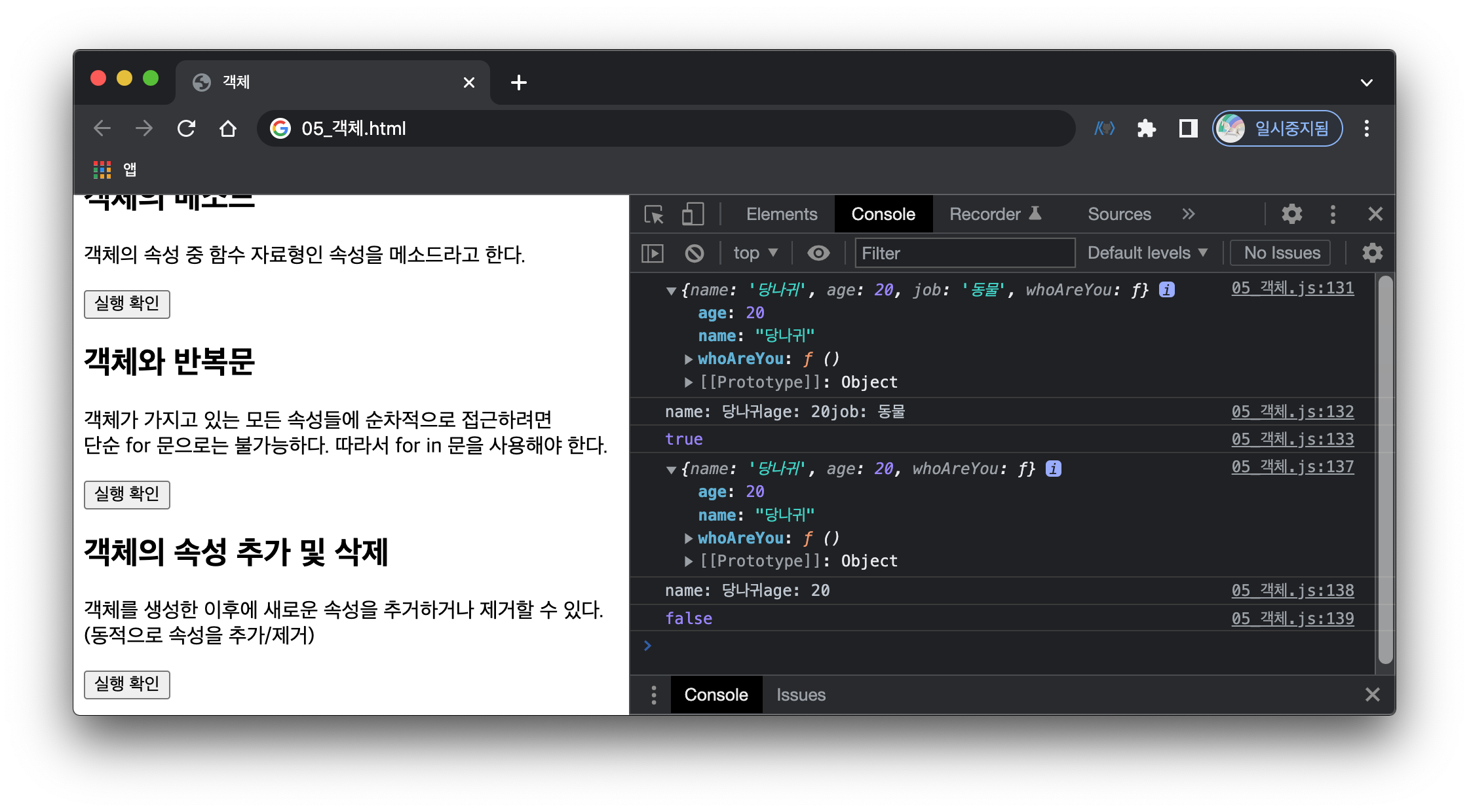Viewport: 1469px width, 812px height.
Task: Toggle the live expression eye icon
Action: click(x=818, y=253)
